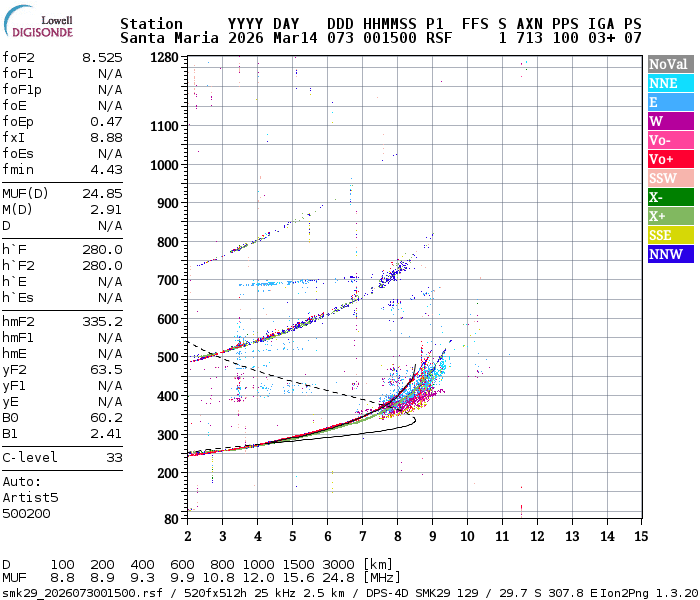Click the Vo- pink legend swatch
Screen dimensions: 700x600
[x=671, y=140]
